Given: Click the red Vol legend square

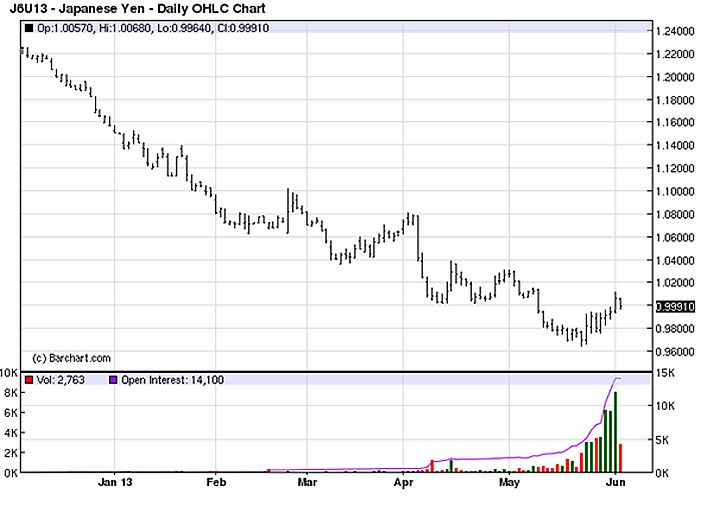Looking at the screenshot, I should click(29, 381).
